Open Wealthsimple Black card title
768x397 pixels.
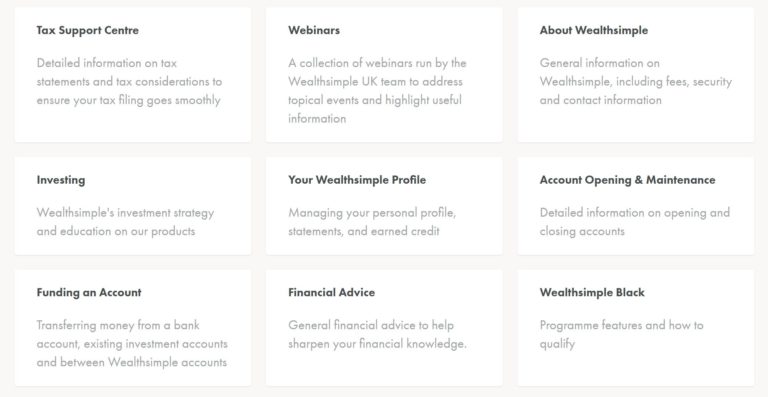pyautogui.click(x=592, y=293)
